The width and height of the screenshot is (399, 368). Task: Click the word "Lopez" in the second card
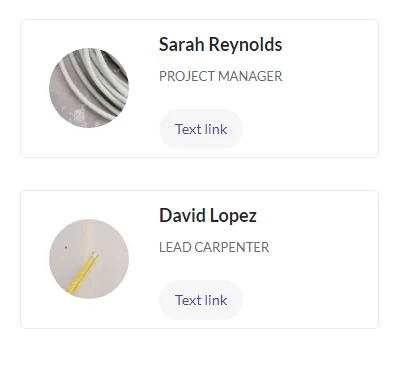coord(233,216)
